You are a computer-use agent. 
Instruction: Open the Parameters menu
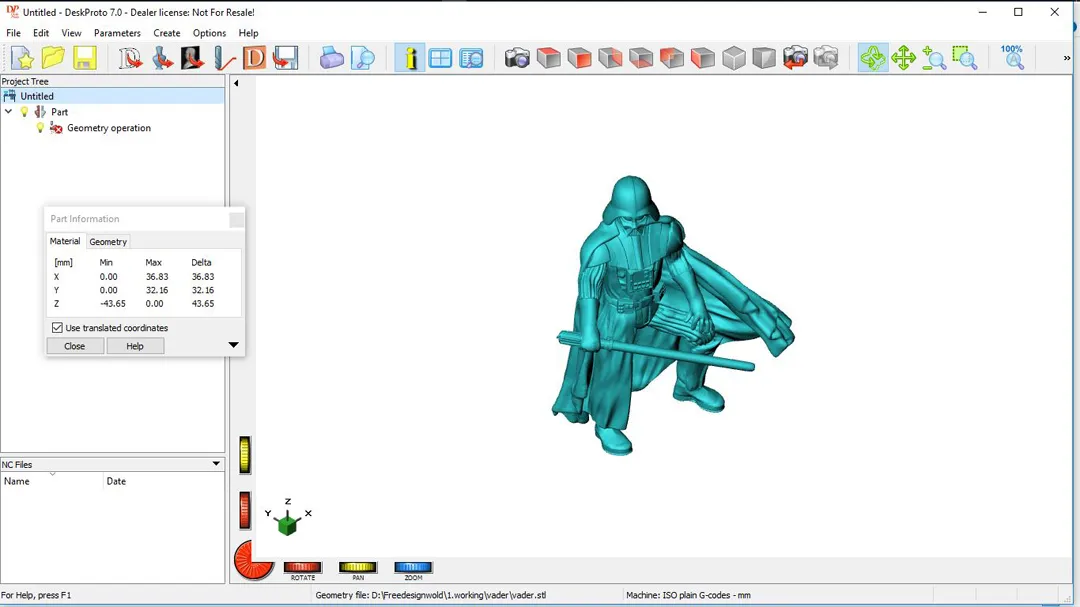coord(117,33)
